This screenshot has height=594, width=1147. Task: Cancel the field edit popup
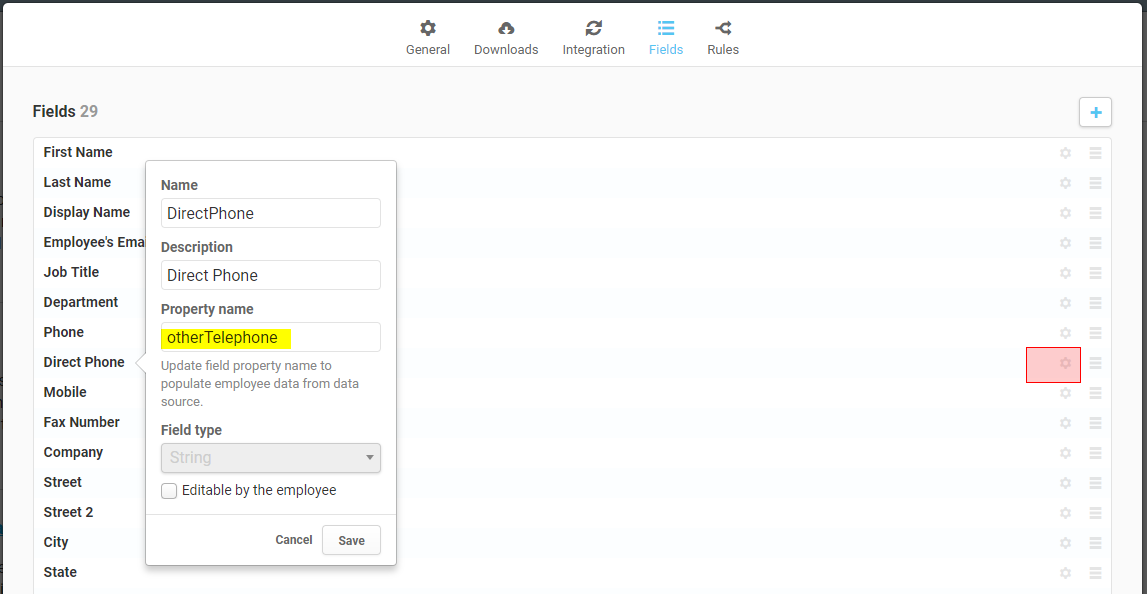(x=294, y=540)
